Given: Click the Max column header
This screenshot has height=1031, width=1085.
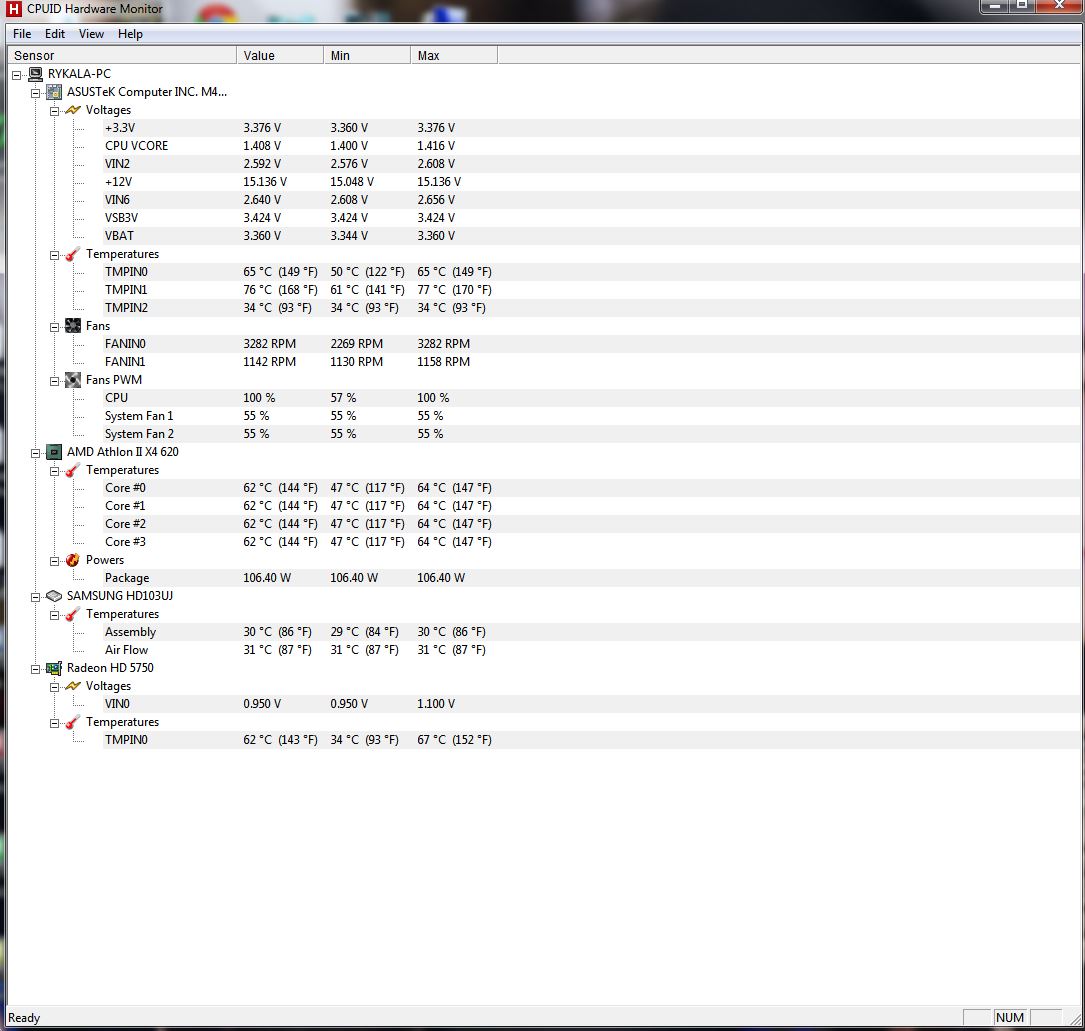Looking at the screenshot, I should pos(455,55).
